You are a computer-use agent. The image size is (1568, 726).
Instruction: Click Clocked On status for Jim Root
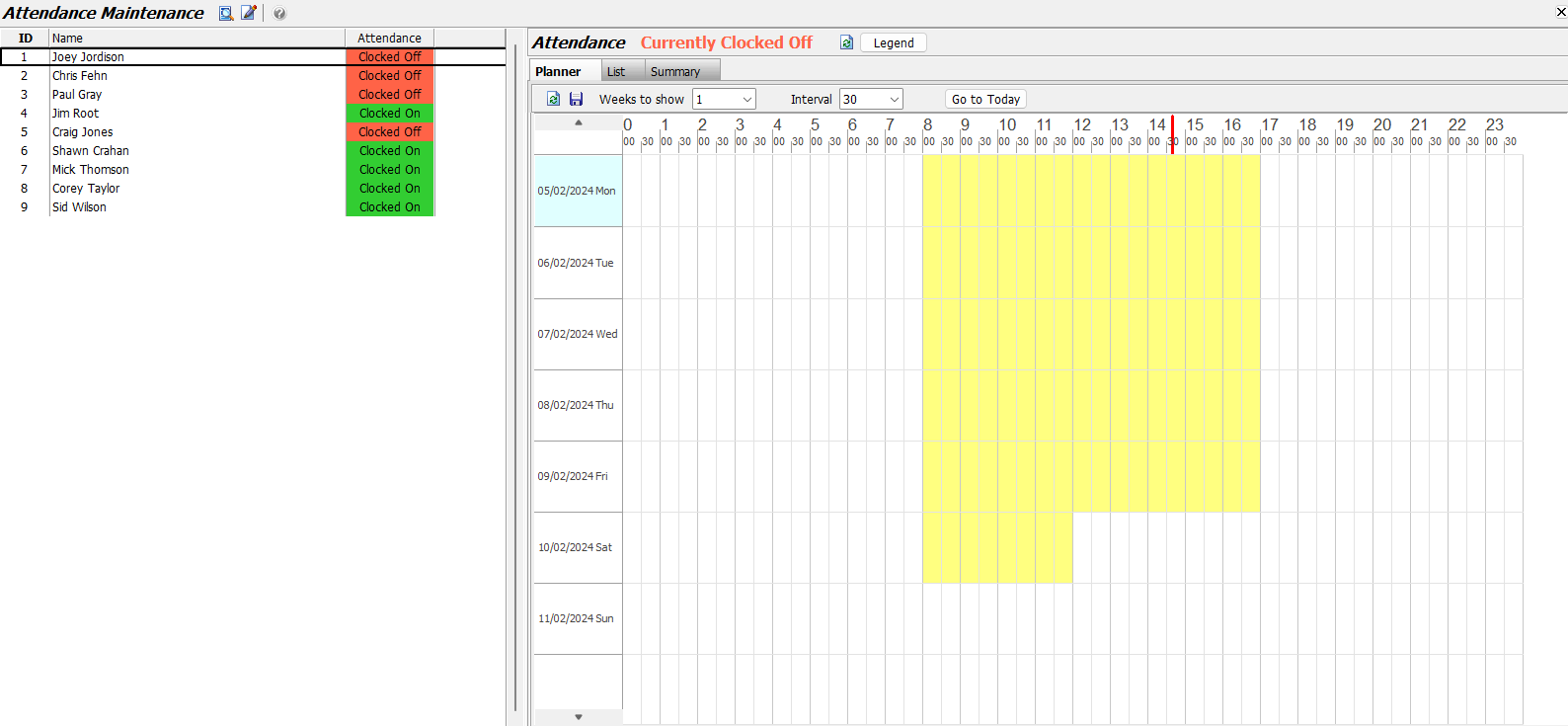(x=390, y=113)
